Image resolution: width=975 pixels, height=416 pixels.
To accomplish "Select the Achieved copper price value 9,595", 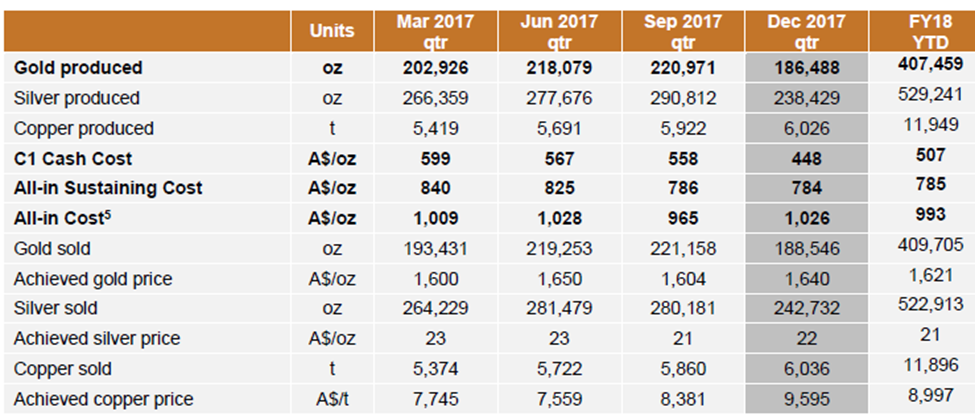I will pos(806,399).
